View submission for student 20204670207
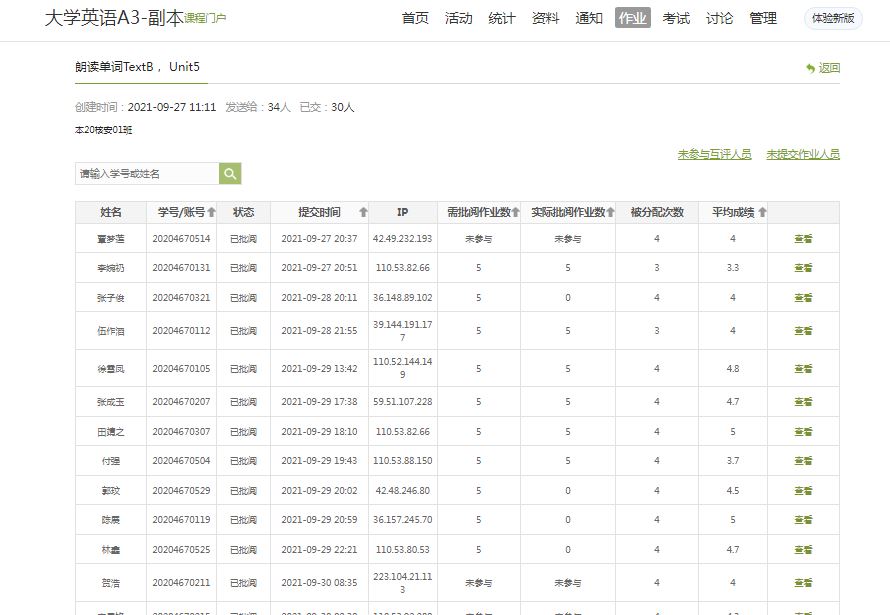 coord(803,402)
